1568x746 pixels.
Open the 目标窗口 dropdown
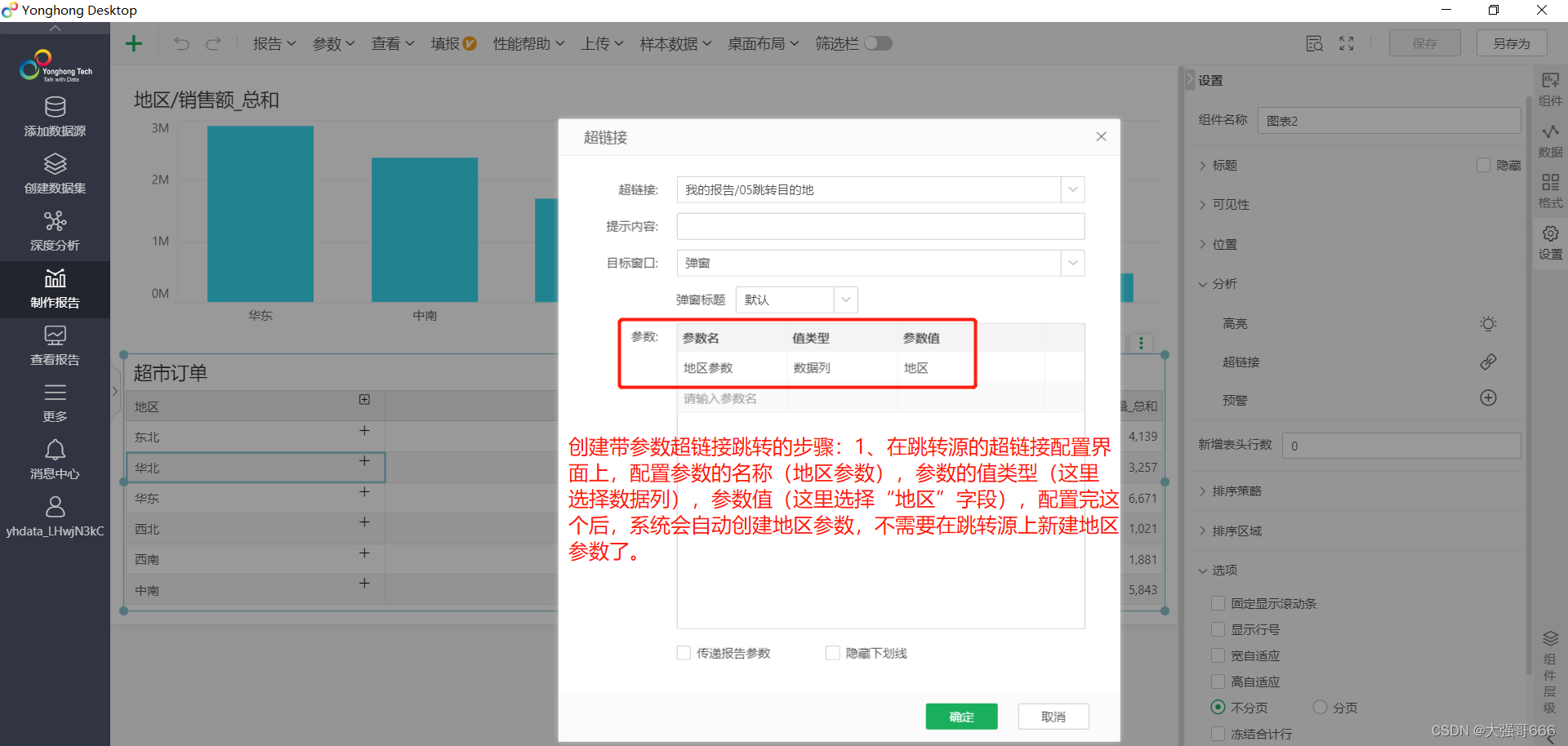(x=1072, y=263)
